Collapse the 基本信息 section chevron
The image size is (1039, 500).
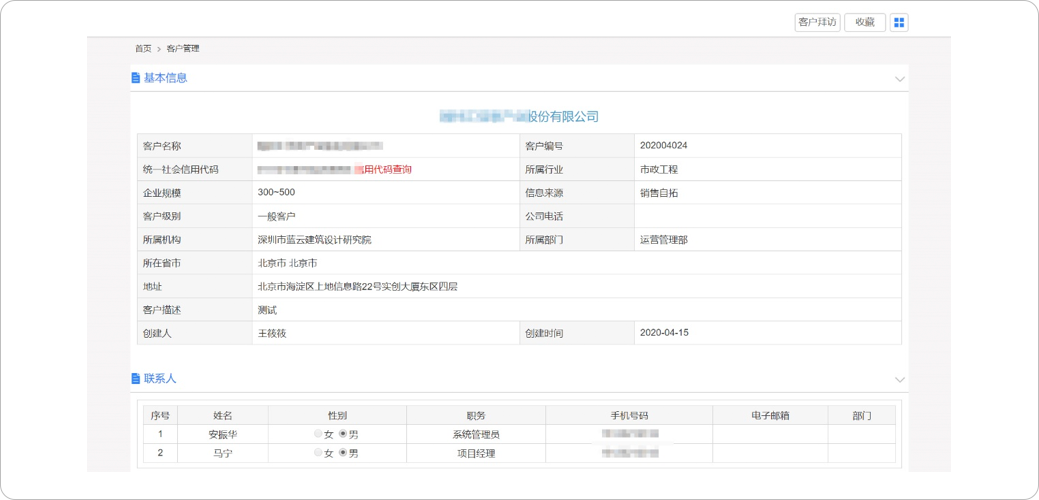click(x=899, y=79)
